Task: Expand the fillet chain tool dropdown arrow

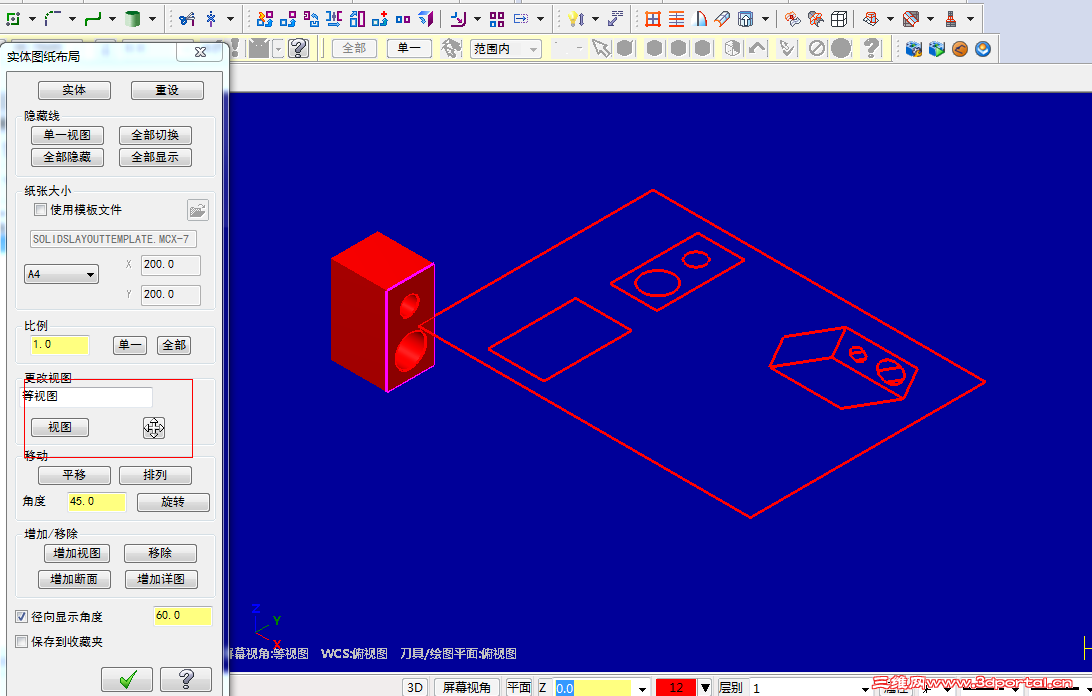Action: (x=72, y=19)
